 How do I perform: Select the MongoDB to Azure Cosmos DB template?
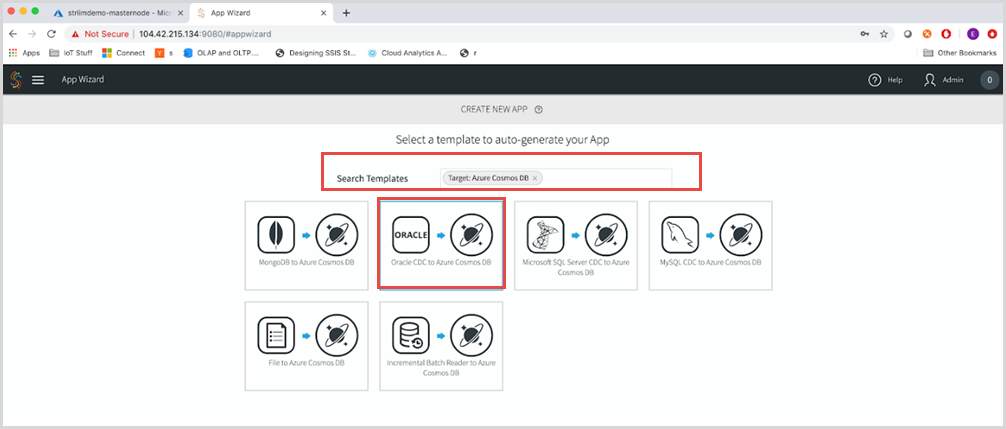tap(307, 245)
